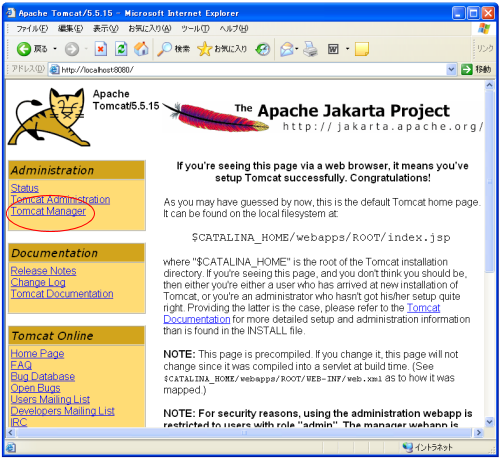Open the Bug Database link
Image resolution: width=500 pixels, height=459 pixels.
(43, 377)
